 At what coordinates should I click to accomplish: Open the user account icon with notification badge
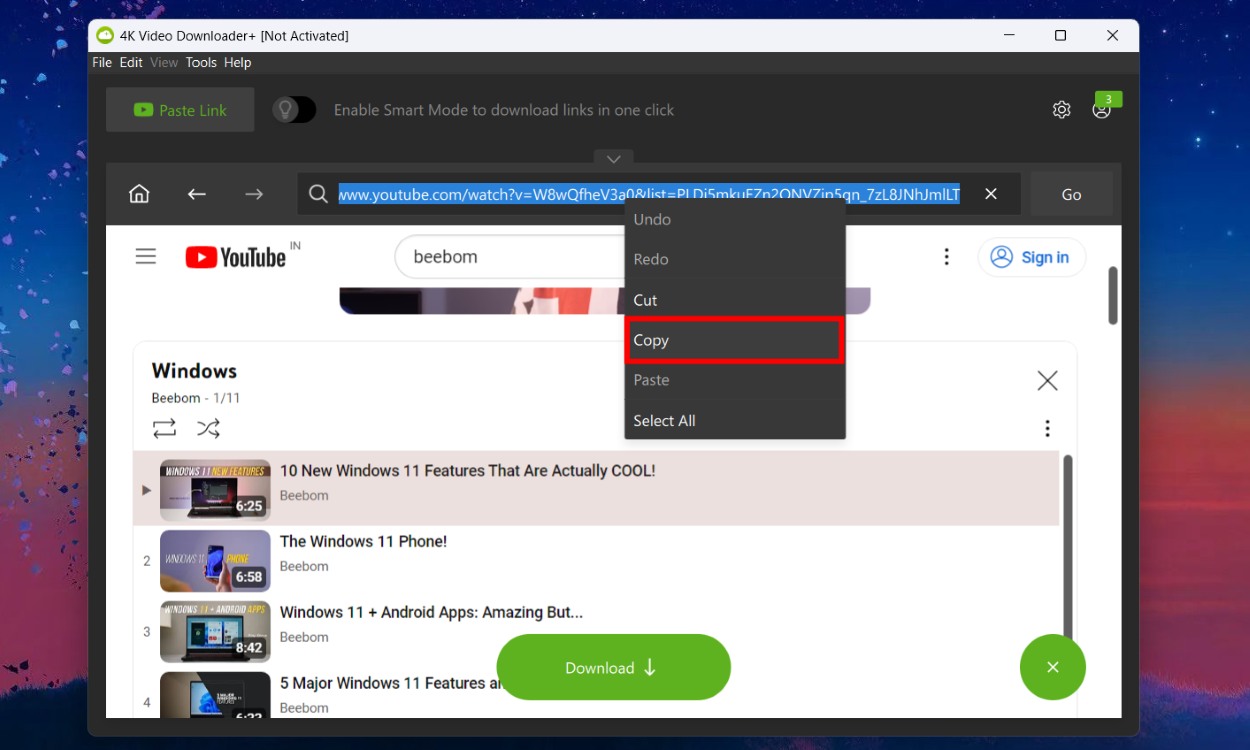(x=1102, y=111)
